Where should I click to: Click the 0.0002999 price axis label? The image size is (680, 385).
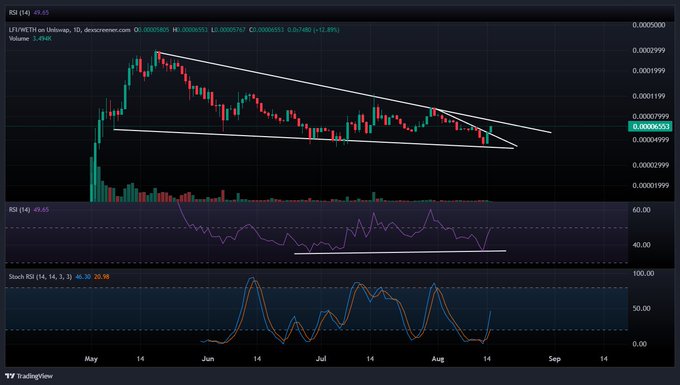click(x=649, y=51)
